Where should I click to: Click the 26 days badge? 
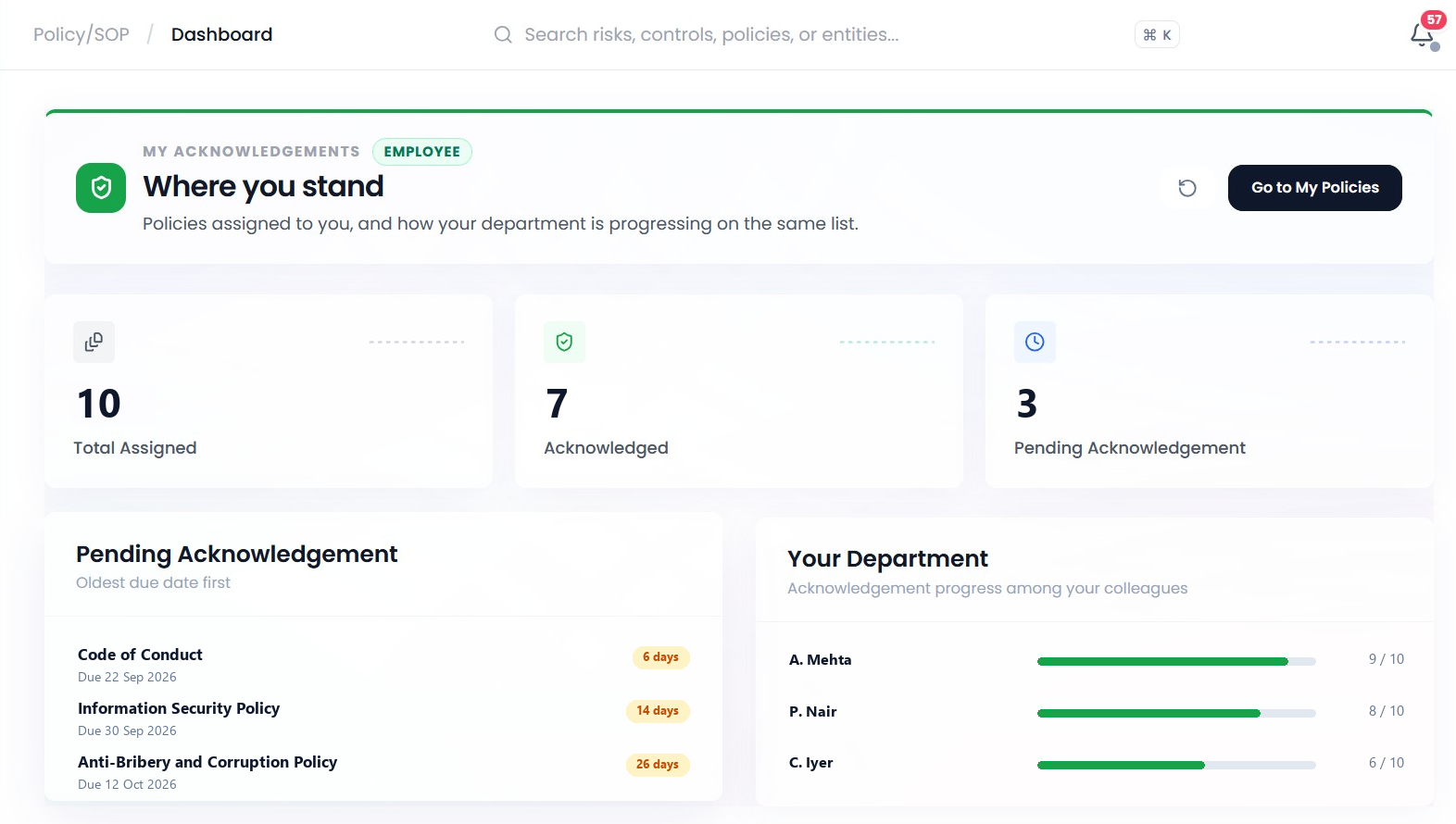[x=658, y=765]
